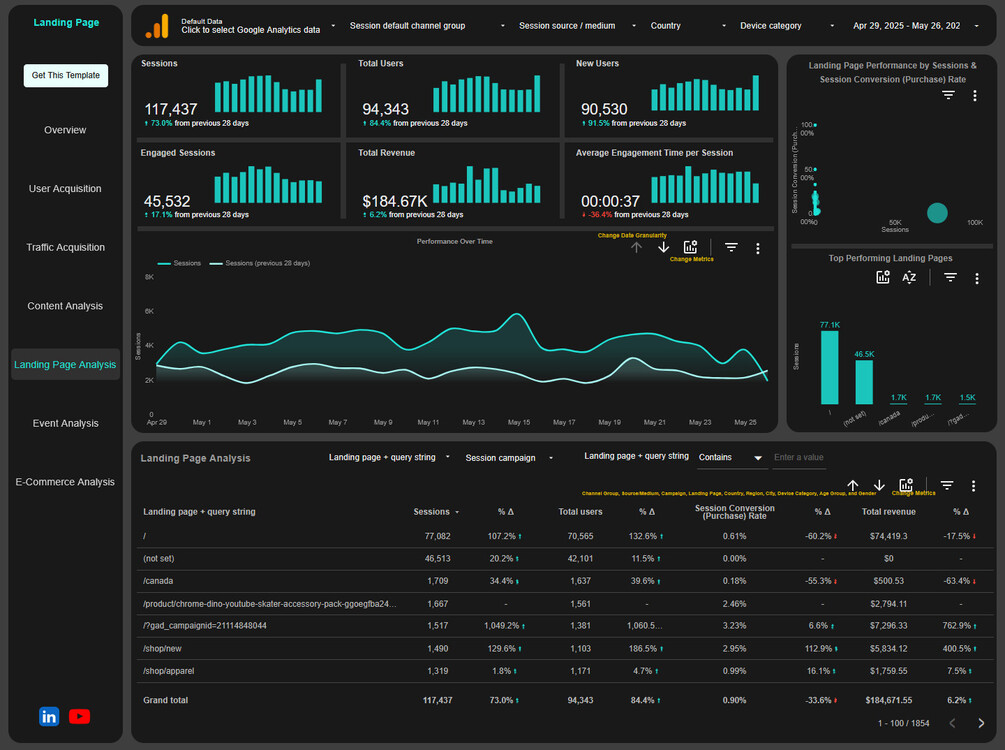
Task: Open more options on scatter chart
Action: pos(975,96)
